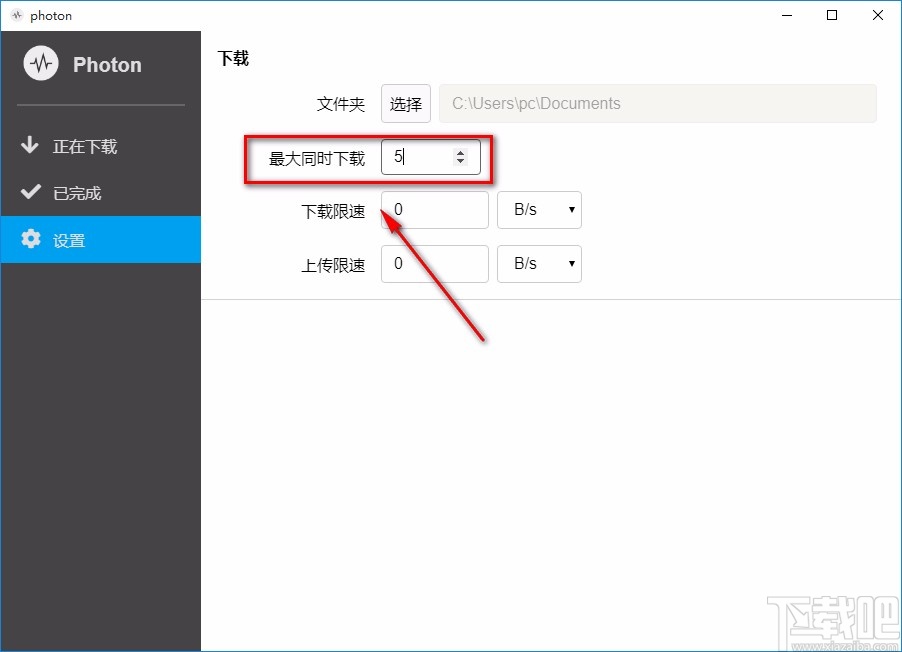Maximize the Photon window
Image resolution: width=902 pixels, height=652 pixels.
[832, 15]
